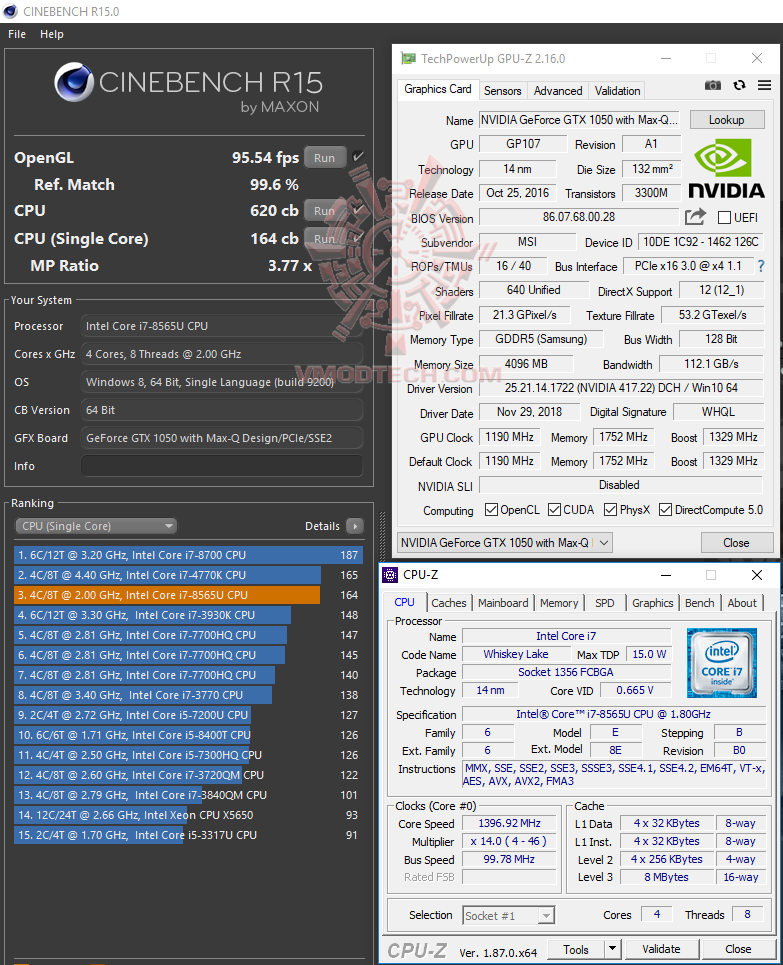
Task: Select ranking row 14 Xeon X5650
Action: 188,815
